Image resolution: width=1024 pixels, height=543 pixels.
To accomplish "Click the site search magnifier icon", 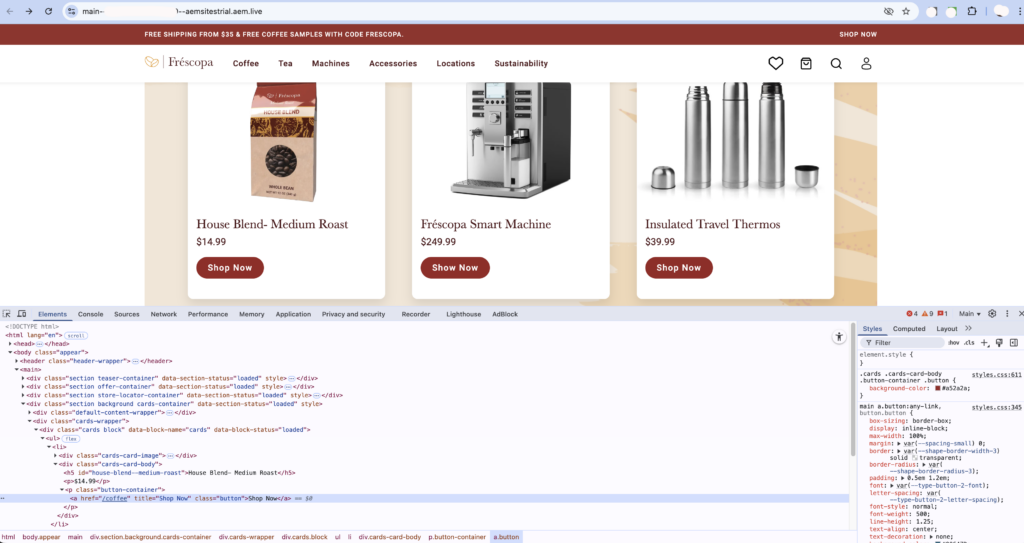I will [x=836, y=63].
